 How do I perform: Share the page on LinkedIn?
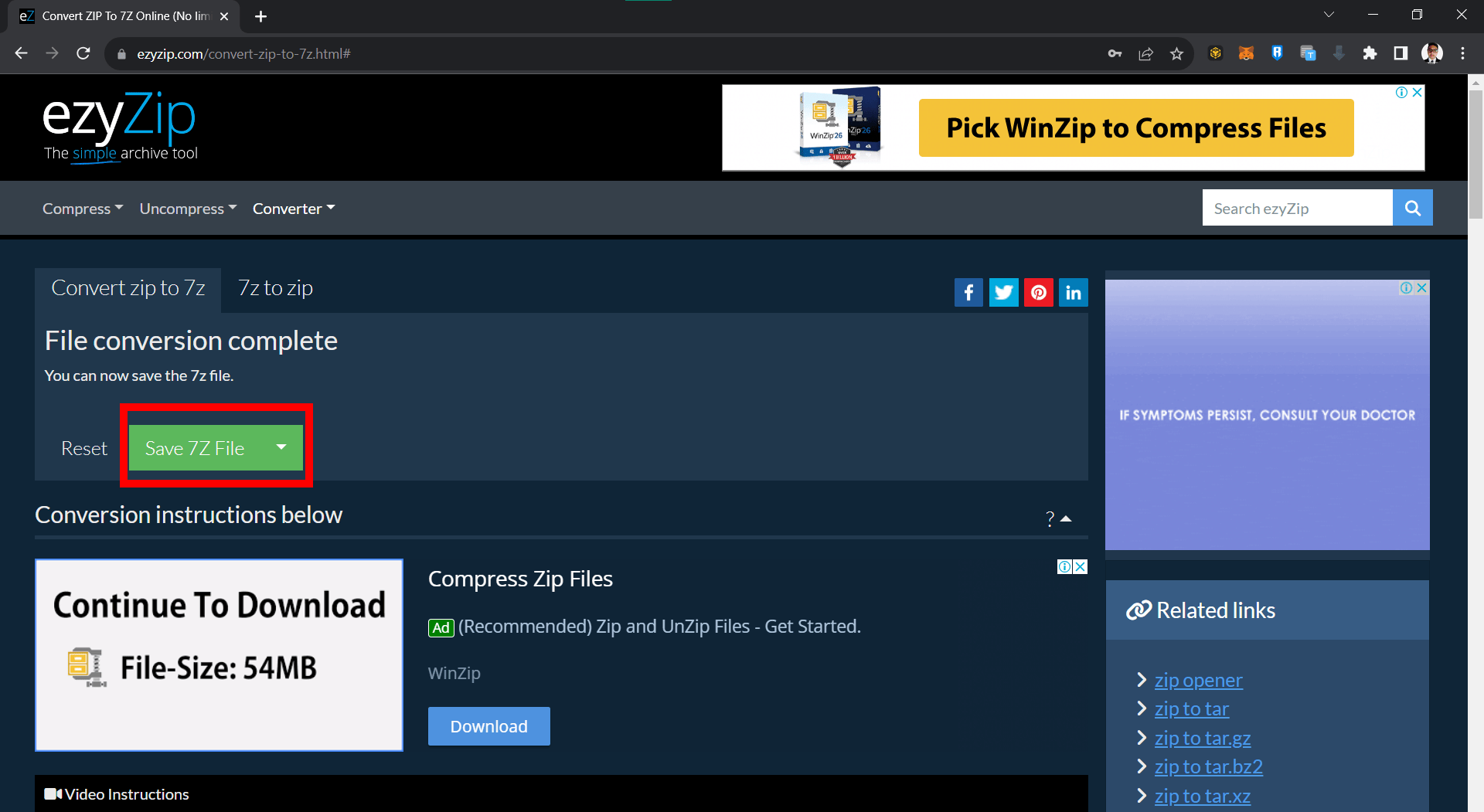[x=1073, y=292]
